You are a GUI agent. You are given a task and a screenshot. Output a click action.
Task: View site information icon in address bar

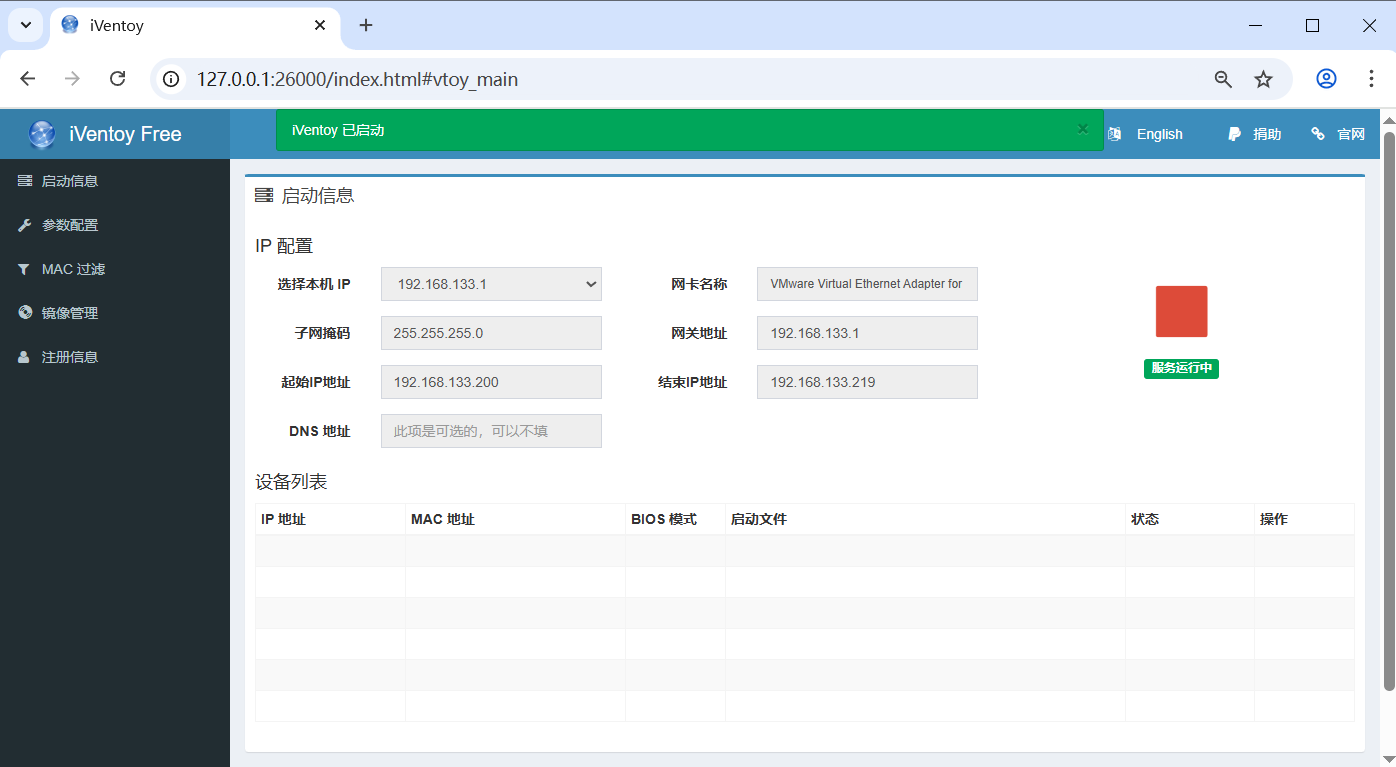172,79
